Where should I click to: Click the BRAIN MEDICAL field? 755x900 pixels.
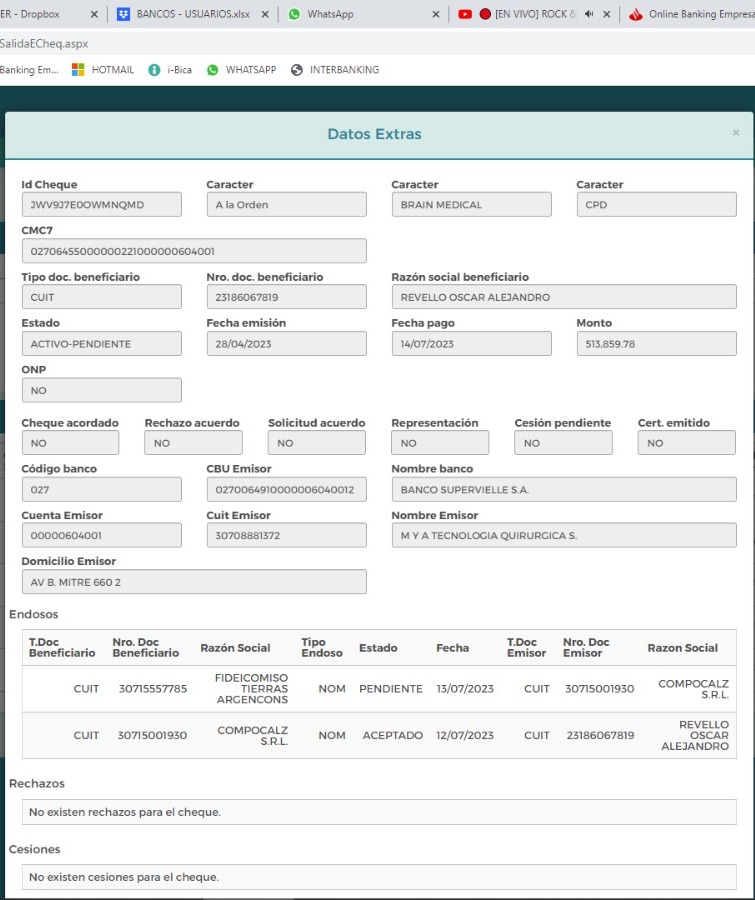tap(471, 205)
